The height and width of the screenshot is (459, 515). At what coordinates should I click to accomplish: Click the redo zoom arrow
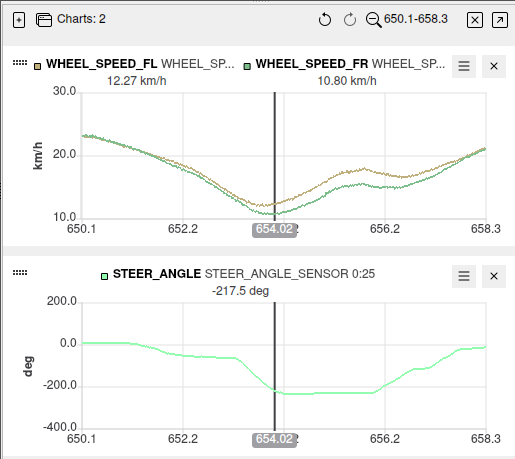click(350, 20)
